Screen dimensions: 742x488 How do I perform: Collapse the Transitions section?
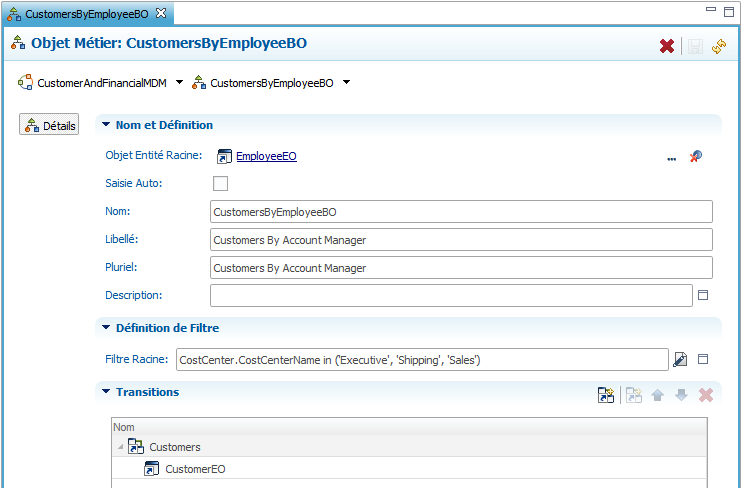point(106,391)
